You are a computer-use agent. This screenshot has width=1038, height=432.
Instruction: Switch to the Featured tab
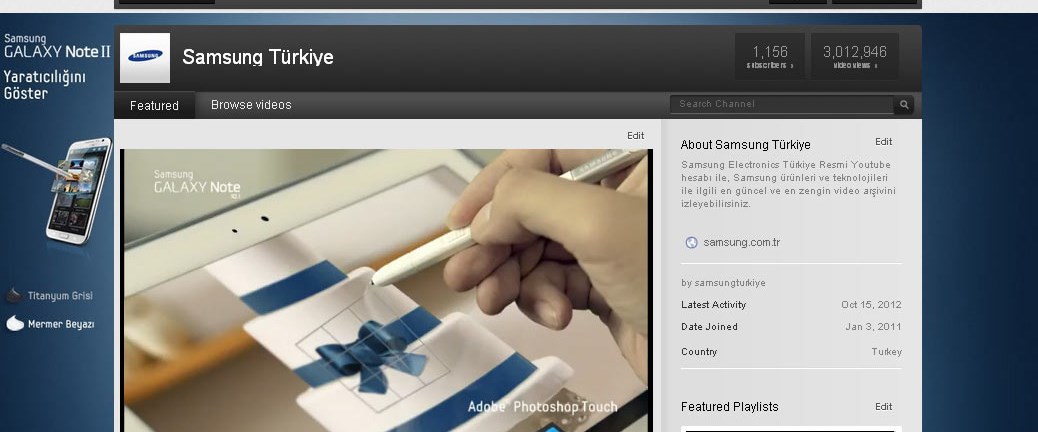(154, 105)
